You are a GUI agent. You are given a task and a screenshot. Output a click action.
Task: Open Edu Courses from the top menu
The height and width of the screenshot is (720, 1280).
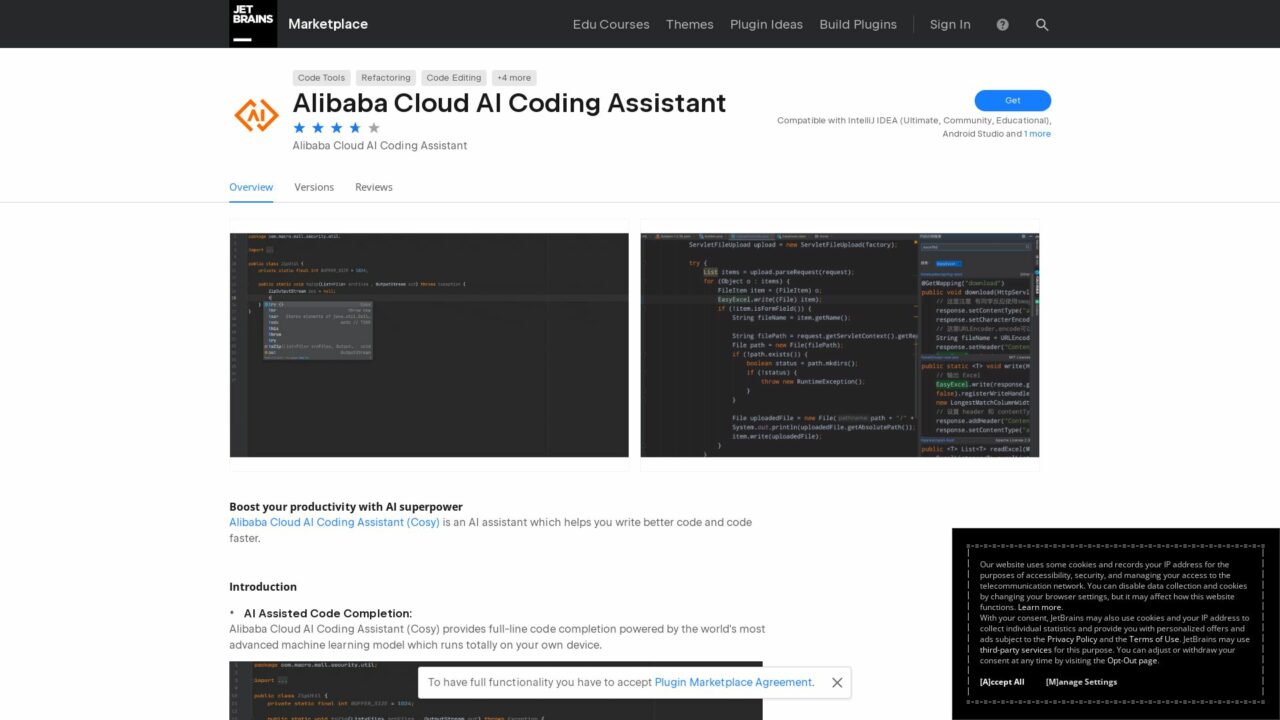[610, 24]
